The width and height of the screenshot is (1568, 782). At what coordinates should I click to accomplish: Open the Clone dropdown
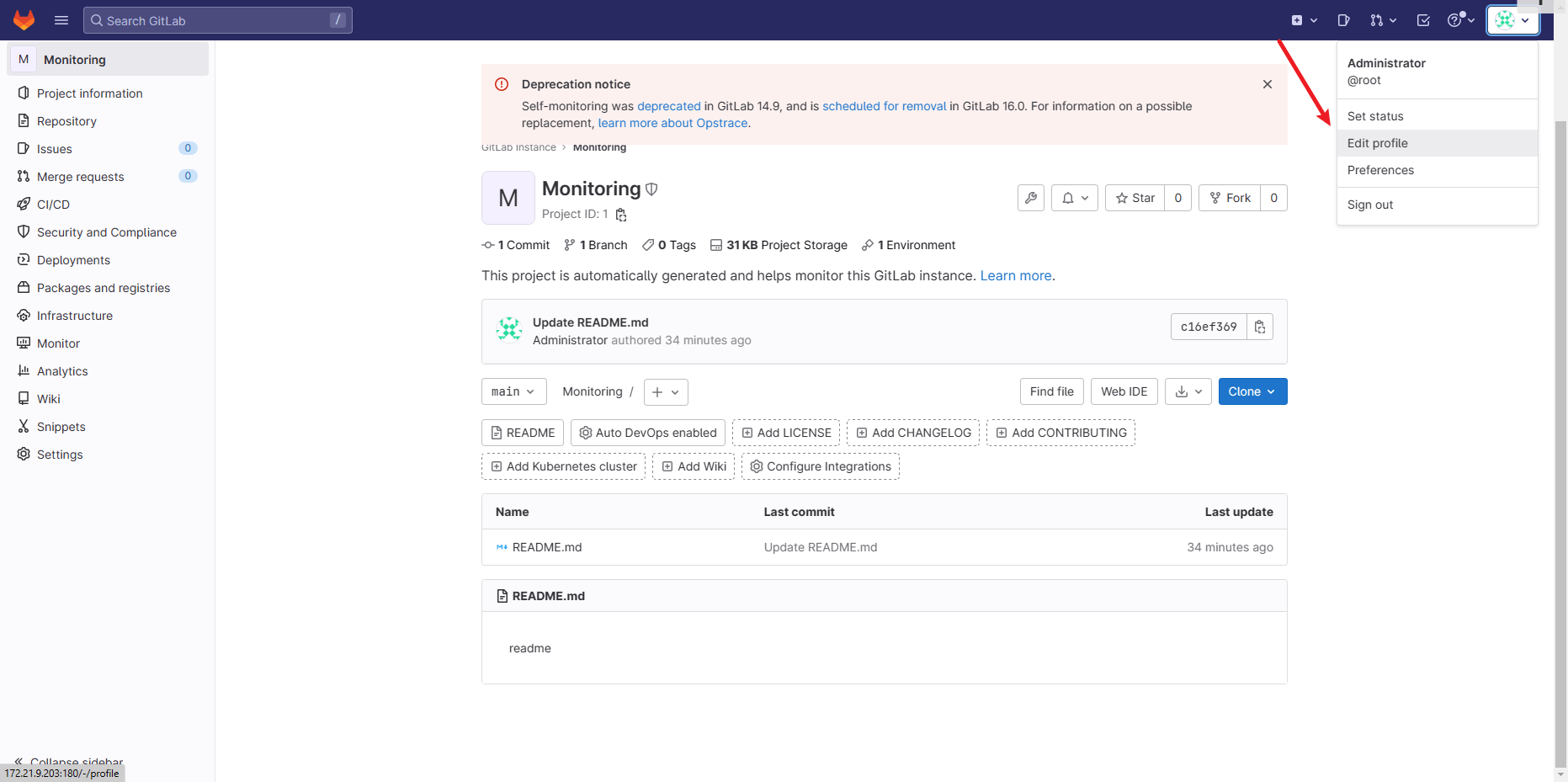point(1252,391)
